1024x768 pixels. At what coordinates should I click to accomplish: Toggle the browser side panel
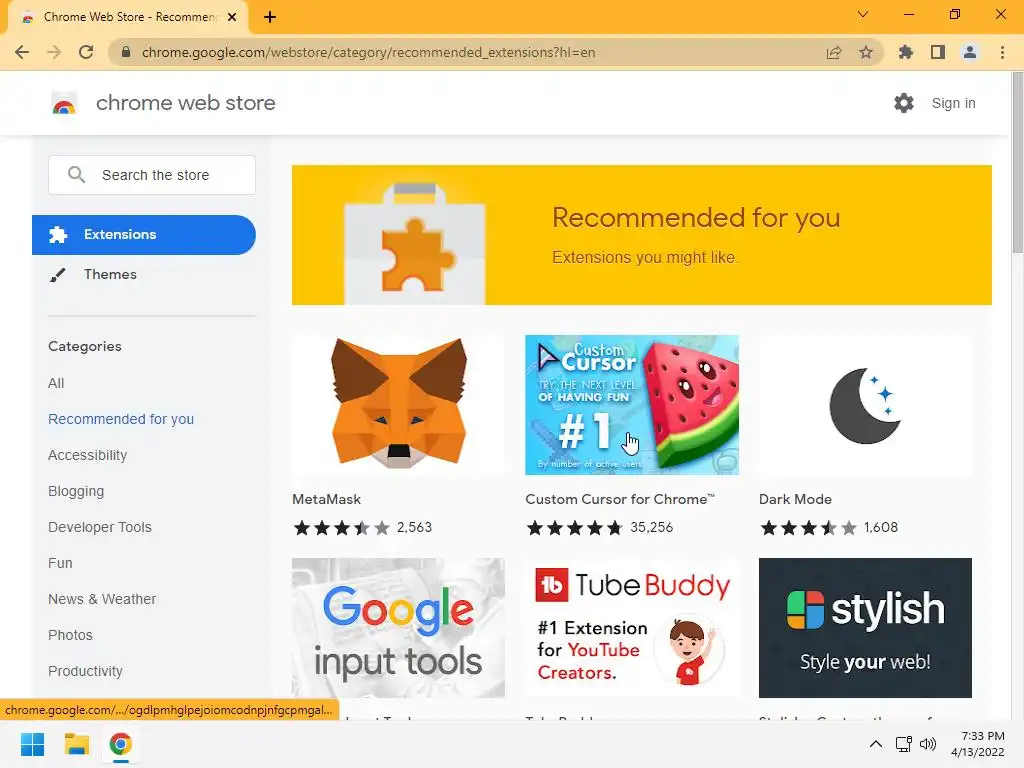coord(938,52)
